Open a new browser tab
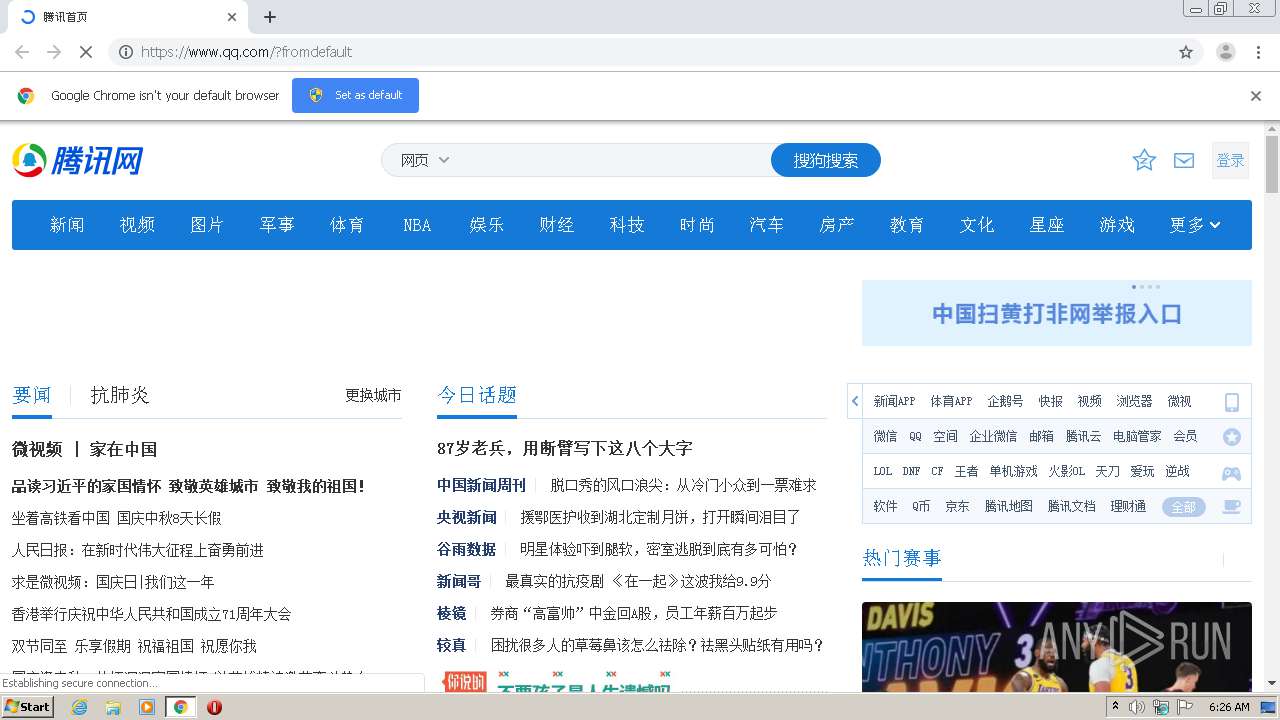The image size is (1280, 720). point(270,17)
